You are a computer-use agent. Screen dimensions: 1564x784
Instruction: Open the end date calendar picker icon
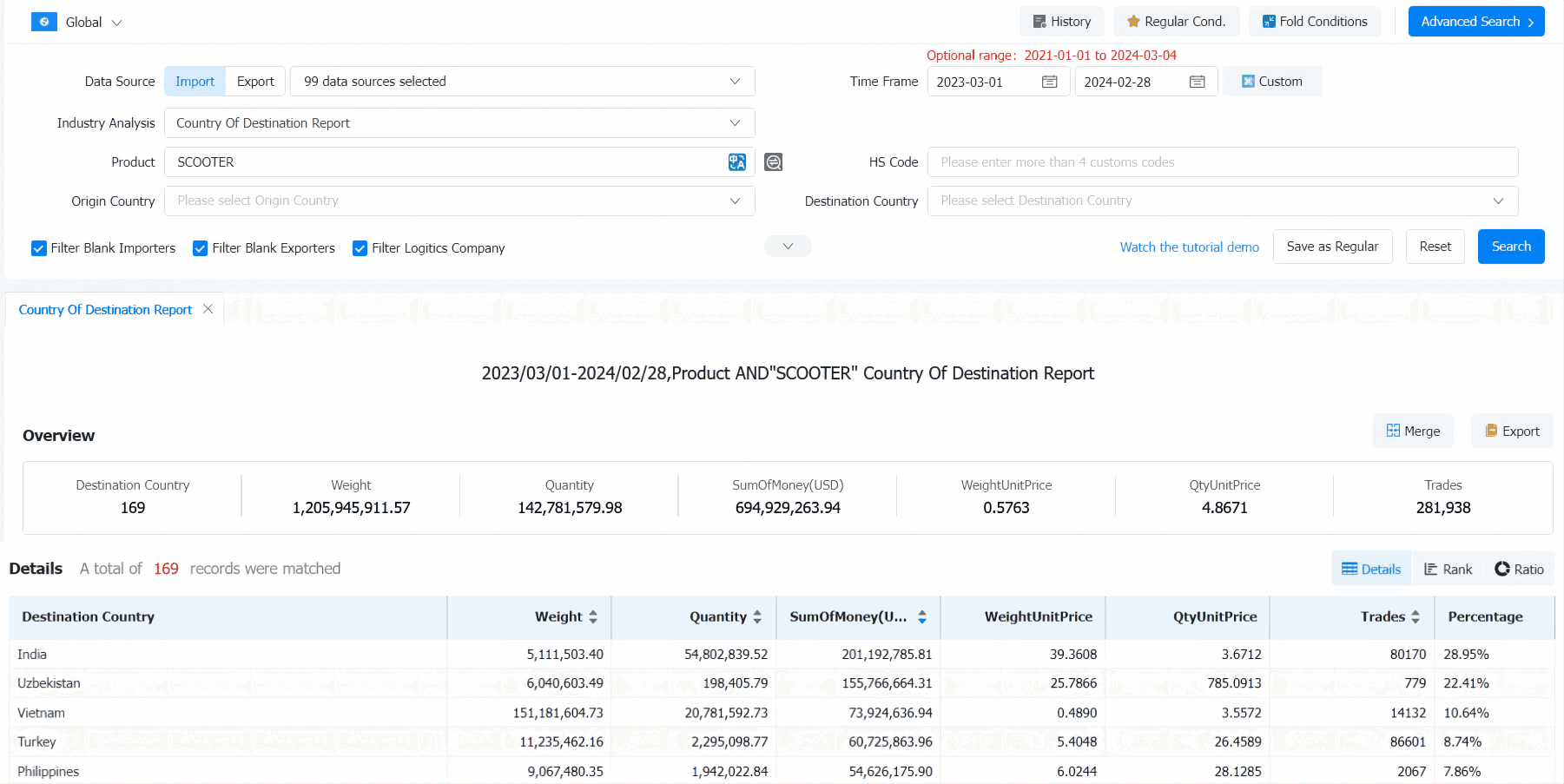click(1197, 82)
